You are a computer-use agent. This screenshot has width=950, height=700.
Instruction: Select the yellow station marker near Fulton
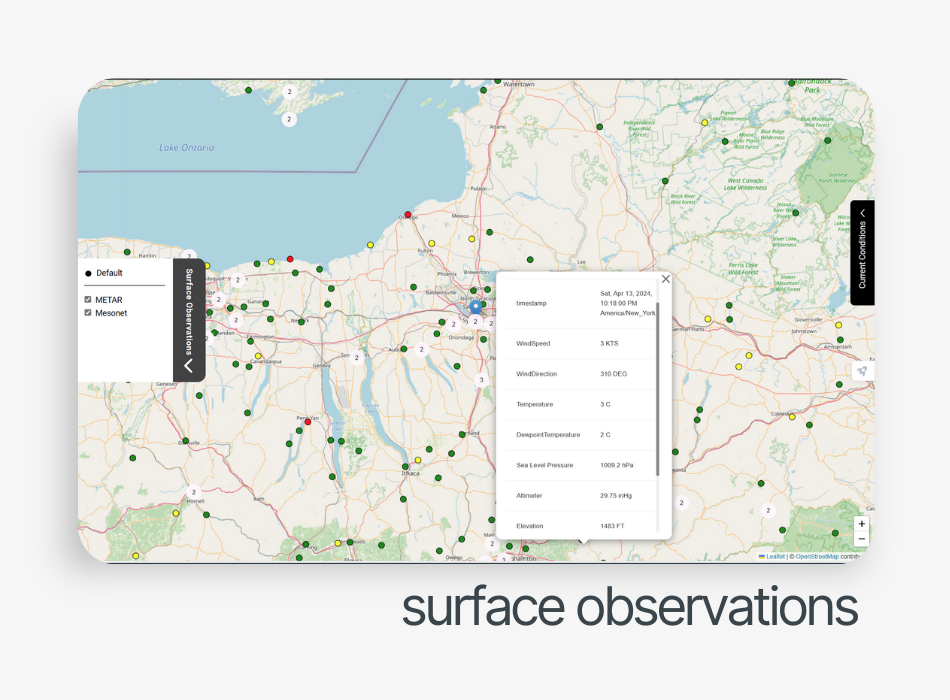point(431,244)
